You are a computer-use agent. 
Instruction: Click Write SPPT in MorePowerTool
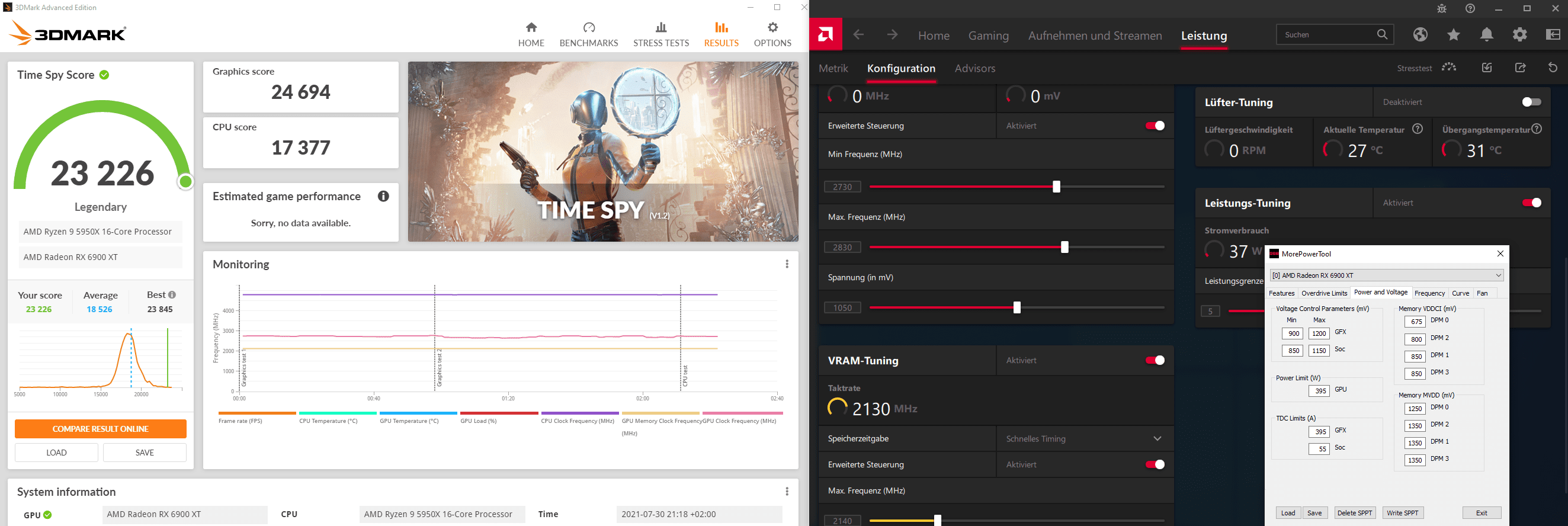[x=1403, y=512]
